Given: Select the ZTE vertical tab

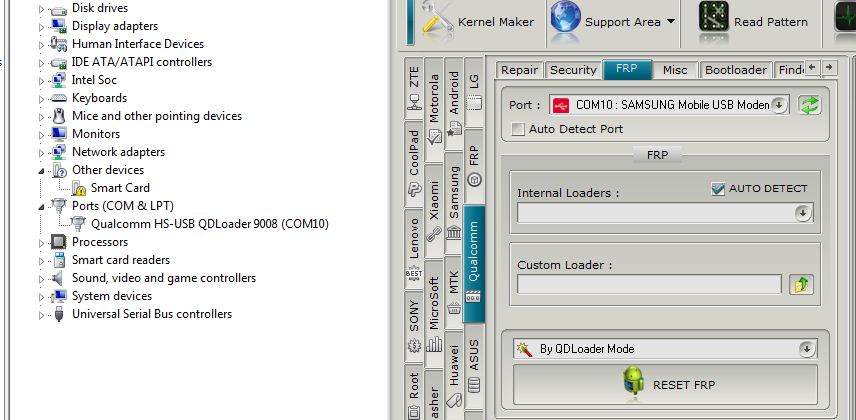Looking at the screenshot, I should [x=414, y=88].
